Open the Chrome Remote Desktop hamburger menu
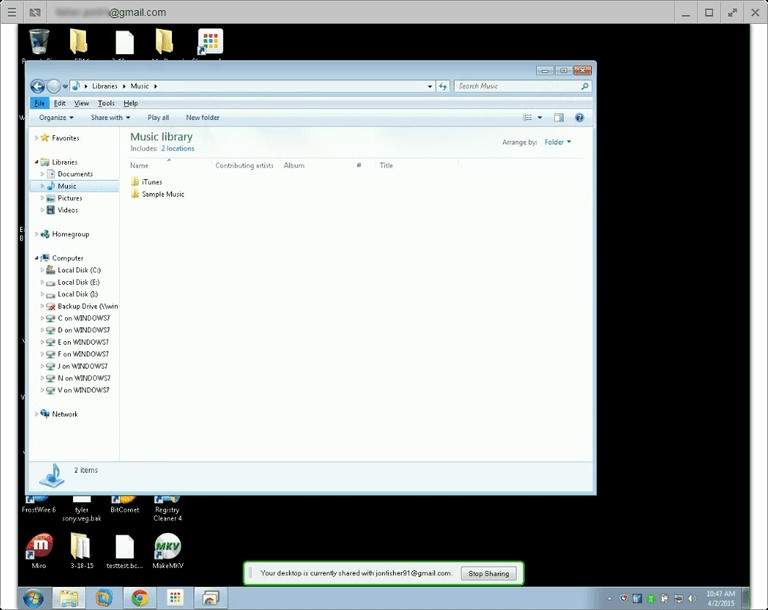The width and height of the screenshot is (768, 610). [x=12, y=12]
